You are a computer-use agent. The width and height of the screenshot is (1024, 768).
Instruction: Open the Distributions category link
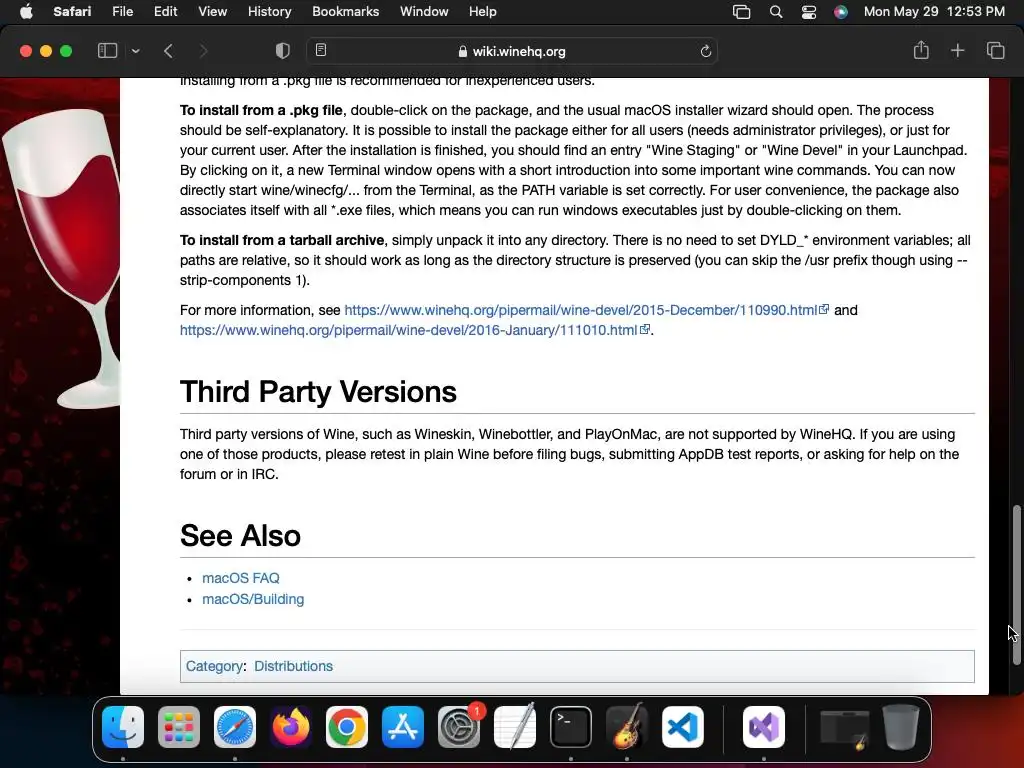click(x=293, y=666)
